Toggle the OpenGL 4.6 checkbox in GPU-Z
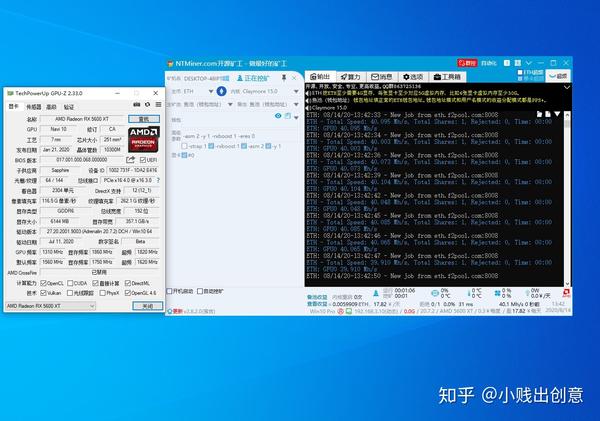The width and height of the screenshot is (600, 421). tap(128, 293)
